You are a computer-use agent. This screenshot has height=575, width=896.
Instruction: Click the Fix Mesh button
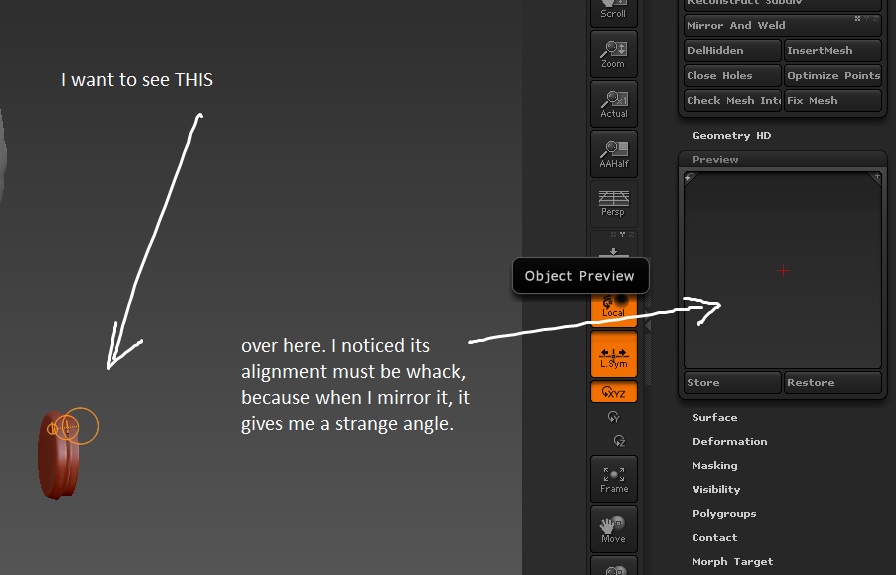[833, 101]
